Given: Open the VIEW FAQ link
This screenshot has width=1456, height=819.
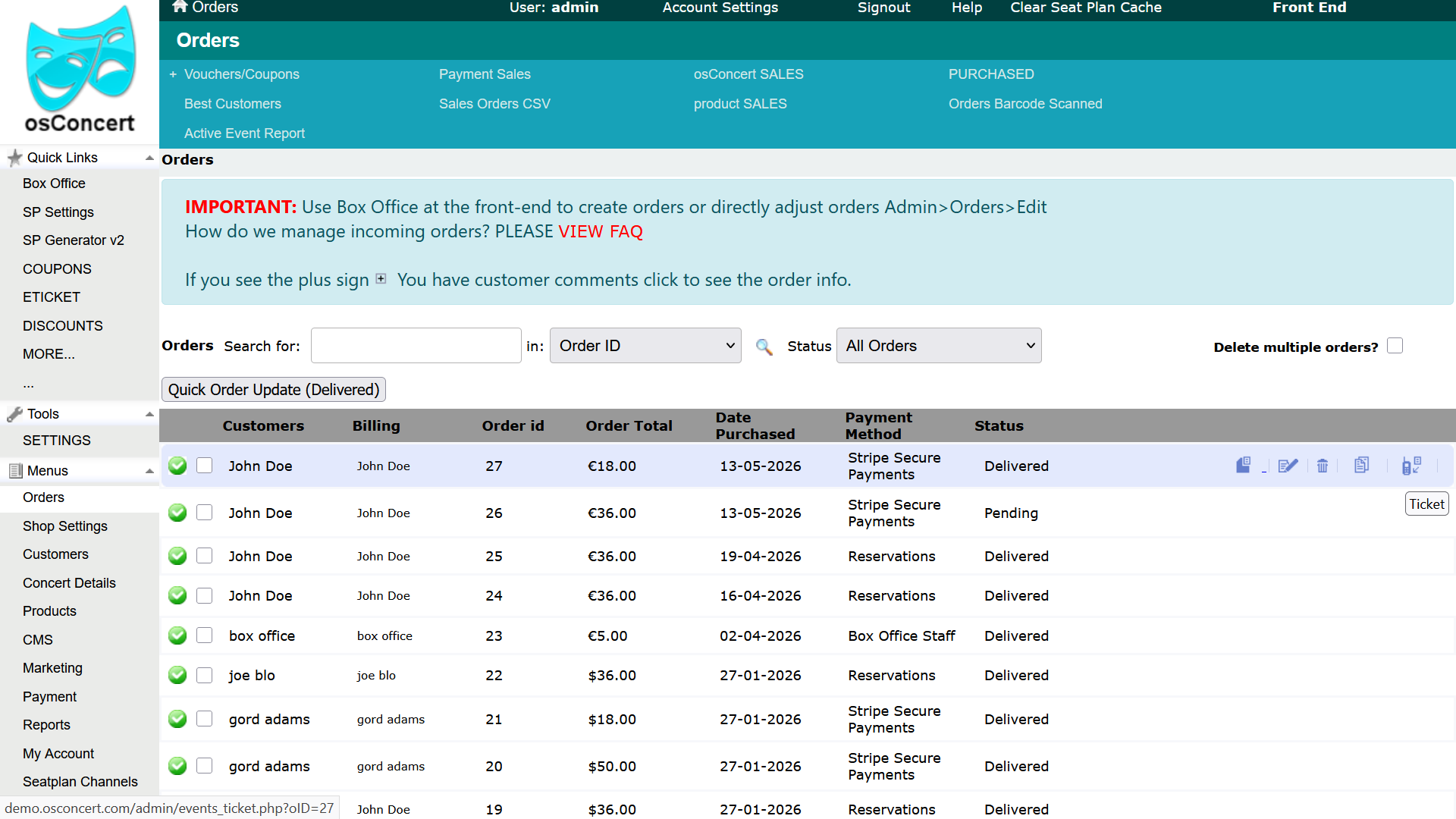Looking at the screenshot, I should point(601,231).
